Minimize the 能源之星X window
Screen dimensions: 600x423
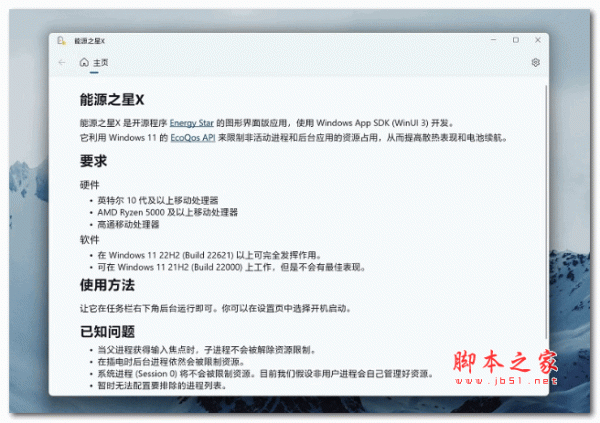[x=494, y=40]
